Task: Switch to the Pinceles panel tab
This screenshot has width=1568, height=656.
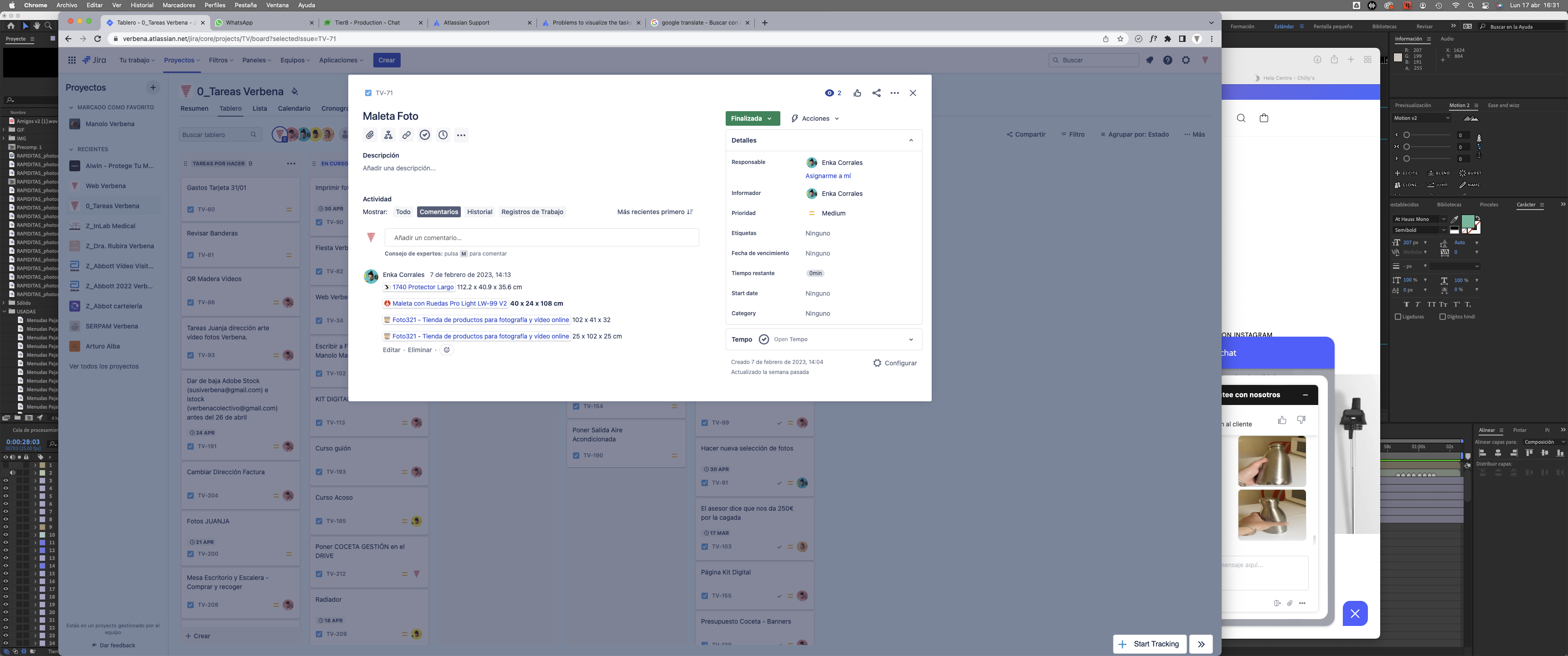Action: 1491,205
